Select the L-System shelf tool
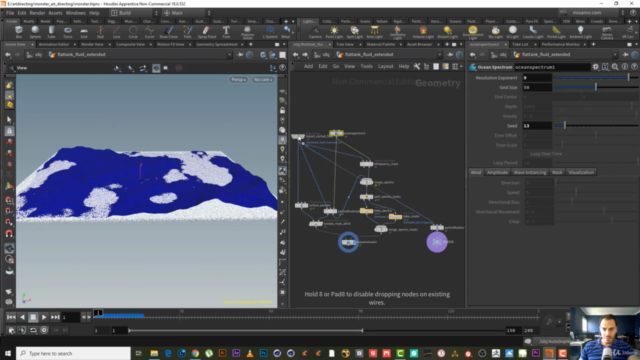This screenshot has width=640, height=360. pyautogui.click(x=270, y=32)
